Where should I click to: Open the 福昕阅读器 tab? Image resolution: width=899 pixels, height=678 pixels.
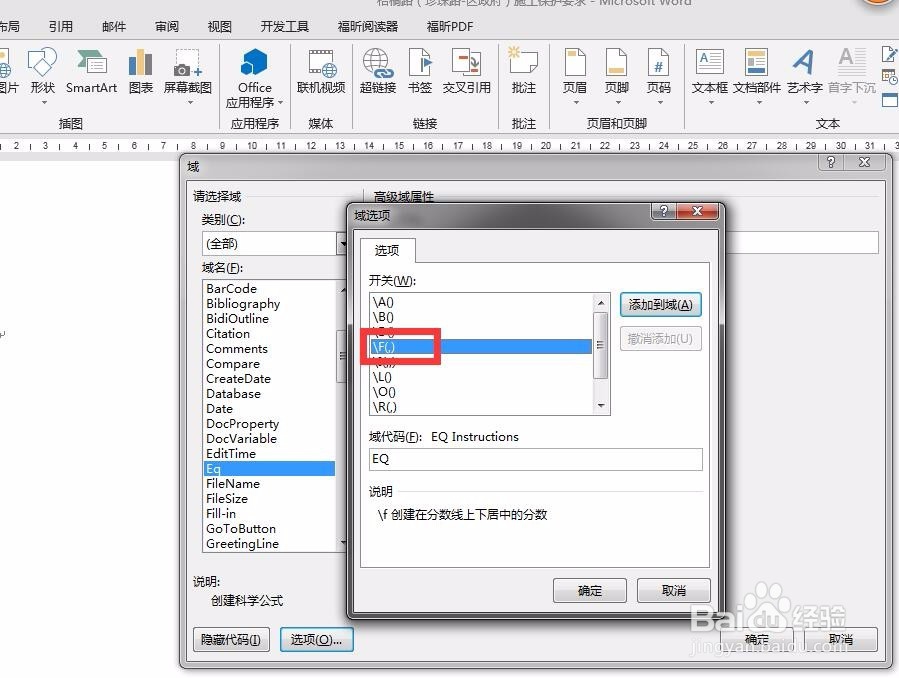(368, 26)
